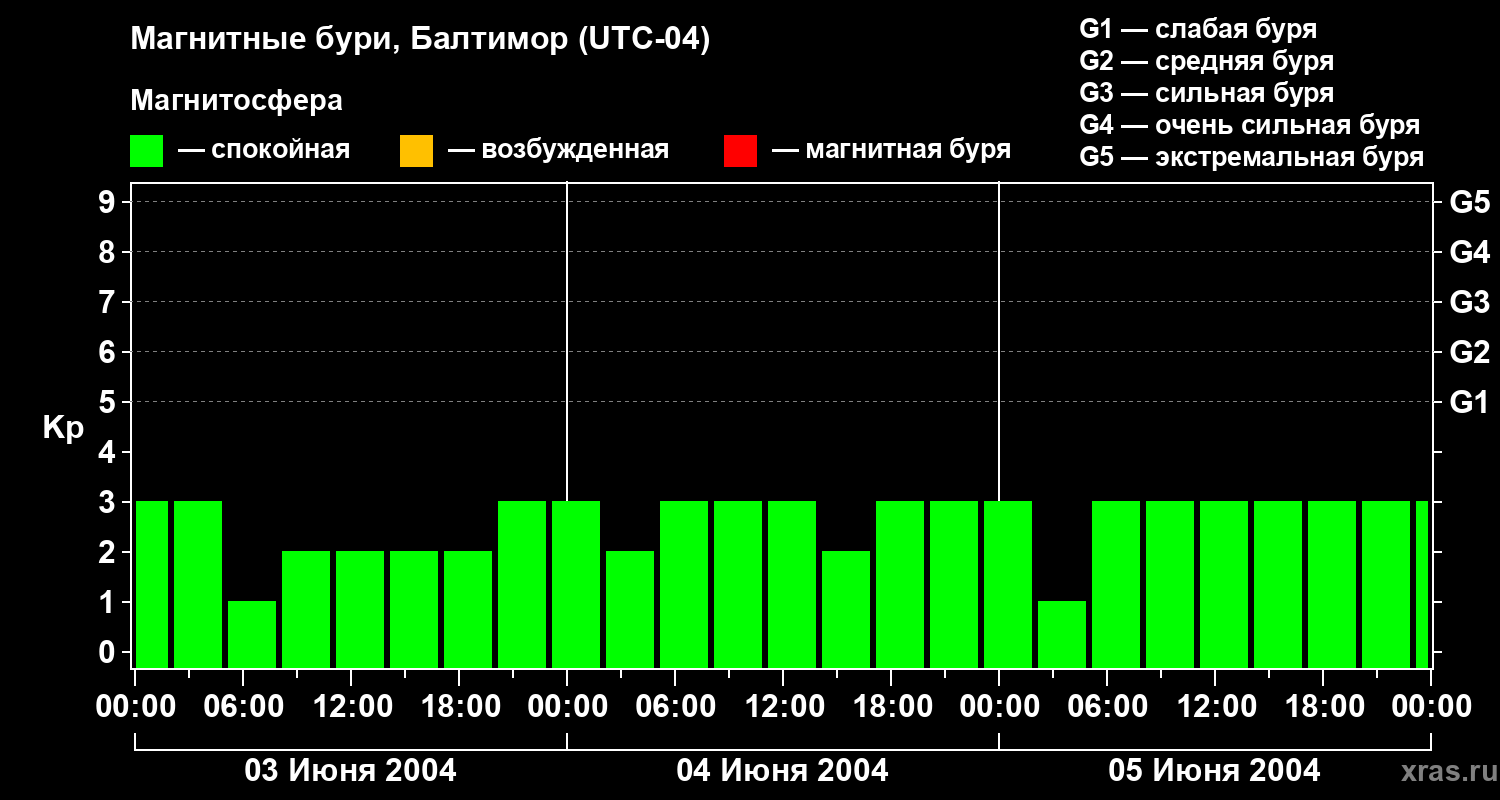
Task: Click the '03 Июня 2004' date label
Action: click(x=351, y=771)
